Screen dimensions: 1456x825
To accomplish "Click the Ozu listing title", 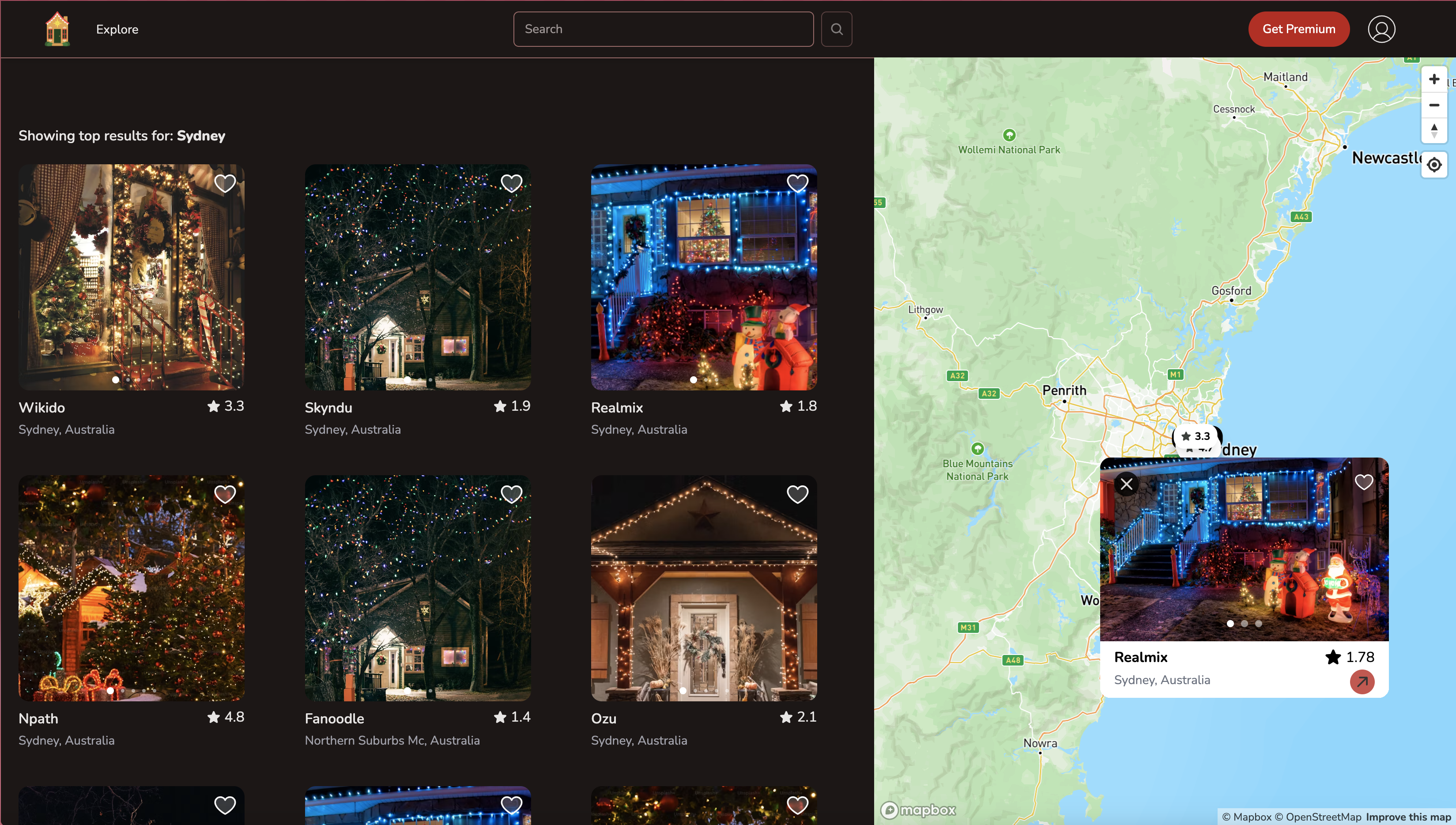I will pos(604,719).
